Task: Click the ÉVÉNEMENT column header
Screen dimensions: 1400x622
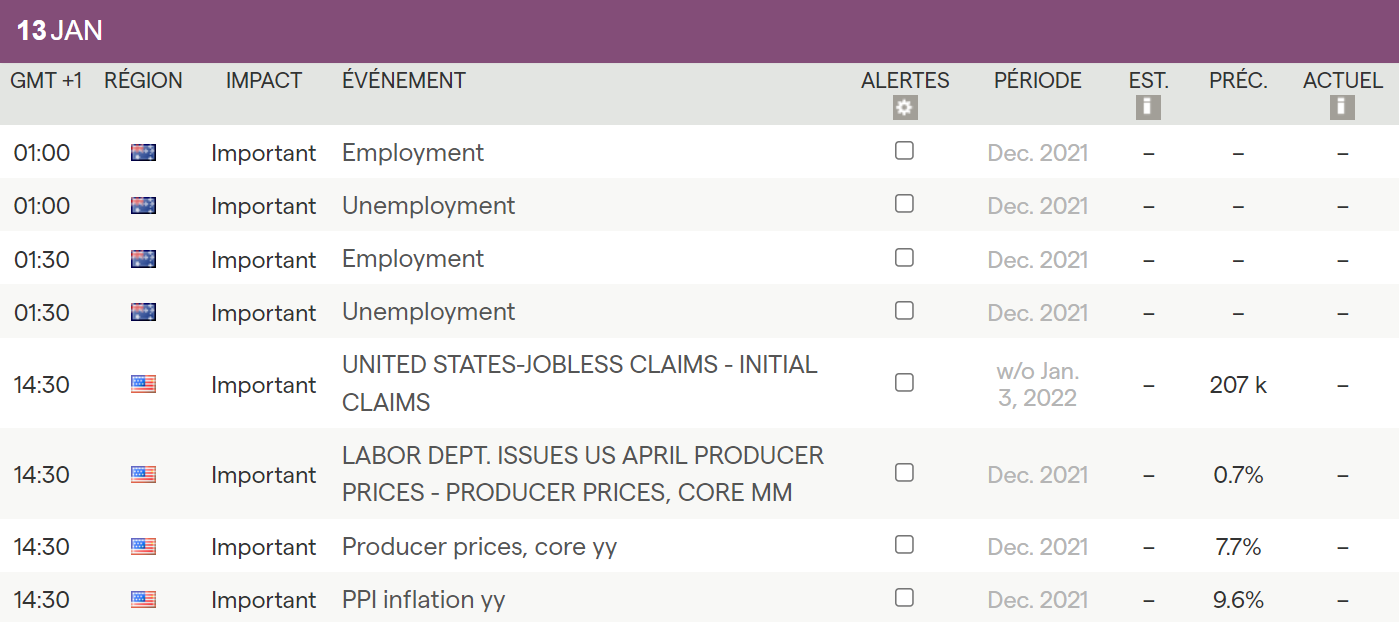Action: click(403, 81)
